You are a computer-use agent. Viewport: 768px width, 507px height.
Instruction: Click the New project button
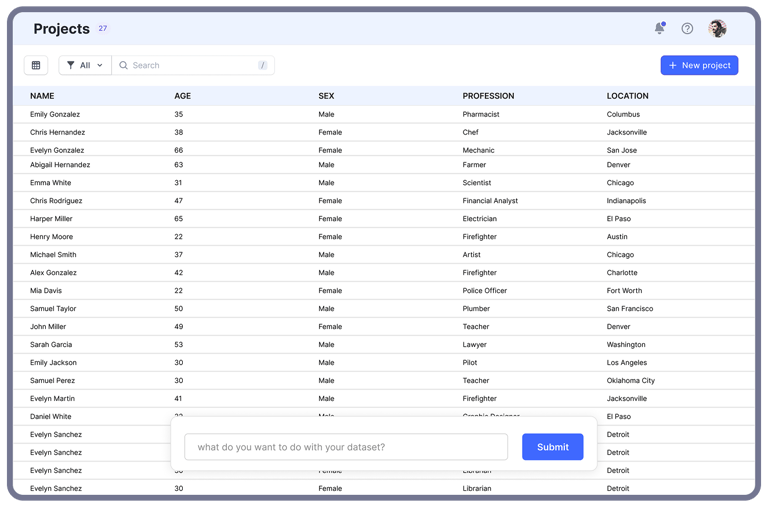click(699, 65)
